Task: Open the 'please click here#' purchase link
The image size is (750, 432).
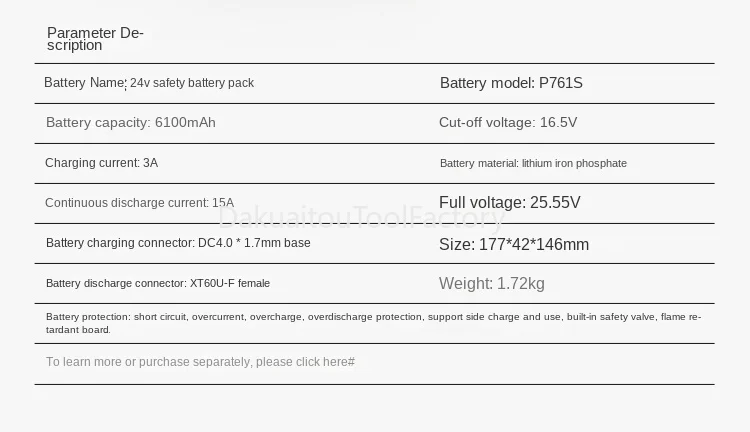Action: pos(305,362)
